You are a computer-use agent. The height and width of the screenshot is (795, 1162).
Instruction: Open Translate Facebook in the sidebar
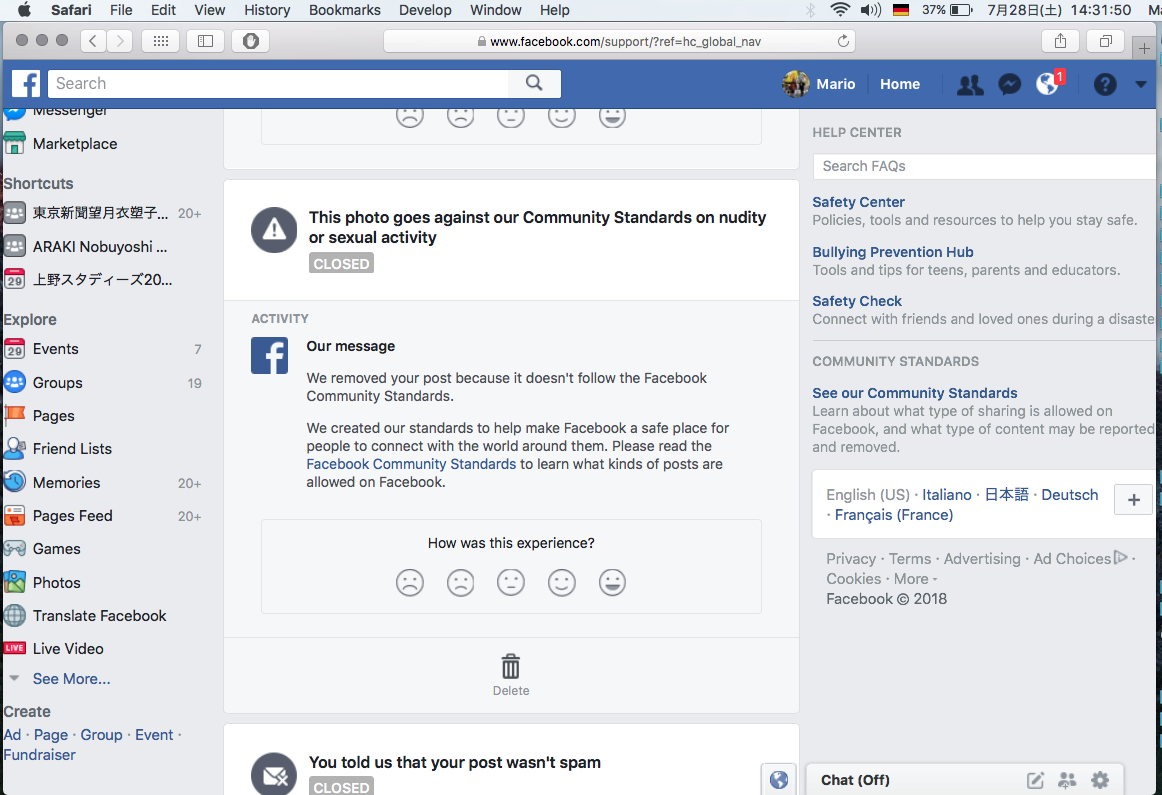point(99,616)
